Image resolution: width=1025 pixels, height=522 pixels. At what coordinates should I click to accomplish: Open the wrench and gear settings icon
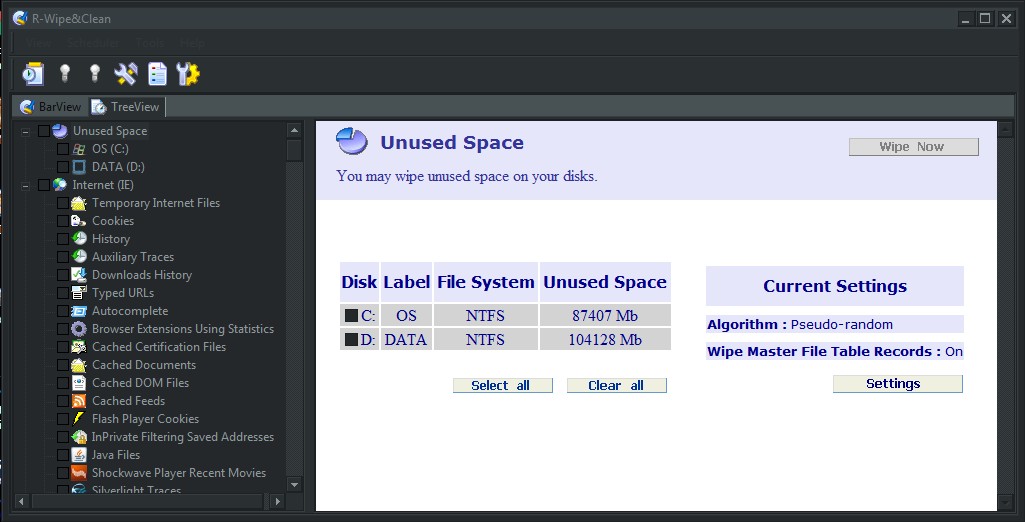(x=188, y=73)
